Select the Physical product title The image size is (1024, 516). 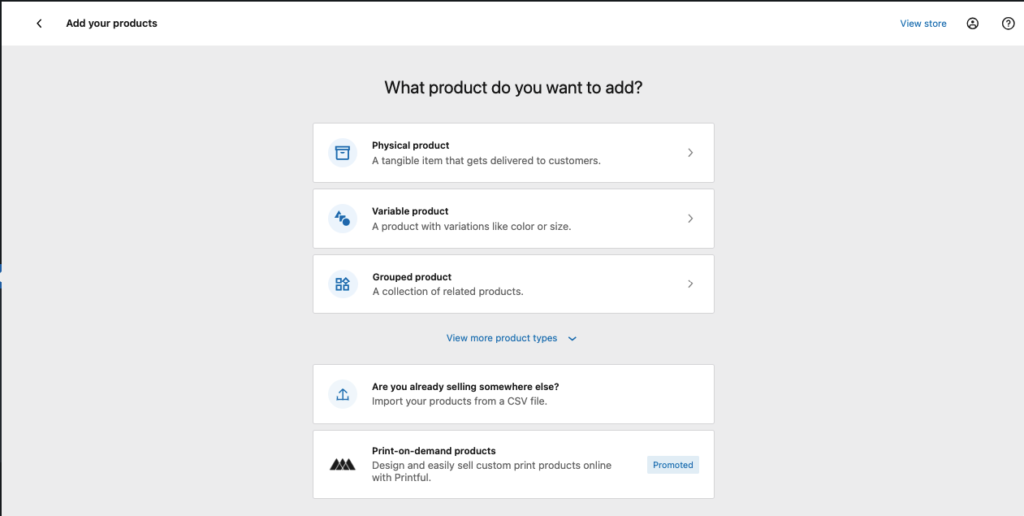pyautogui.click(x=410, y=146)
